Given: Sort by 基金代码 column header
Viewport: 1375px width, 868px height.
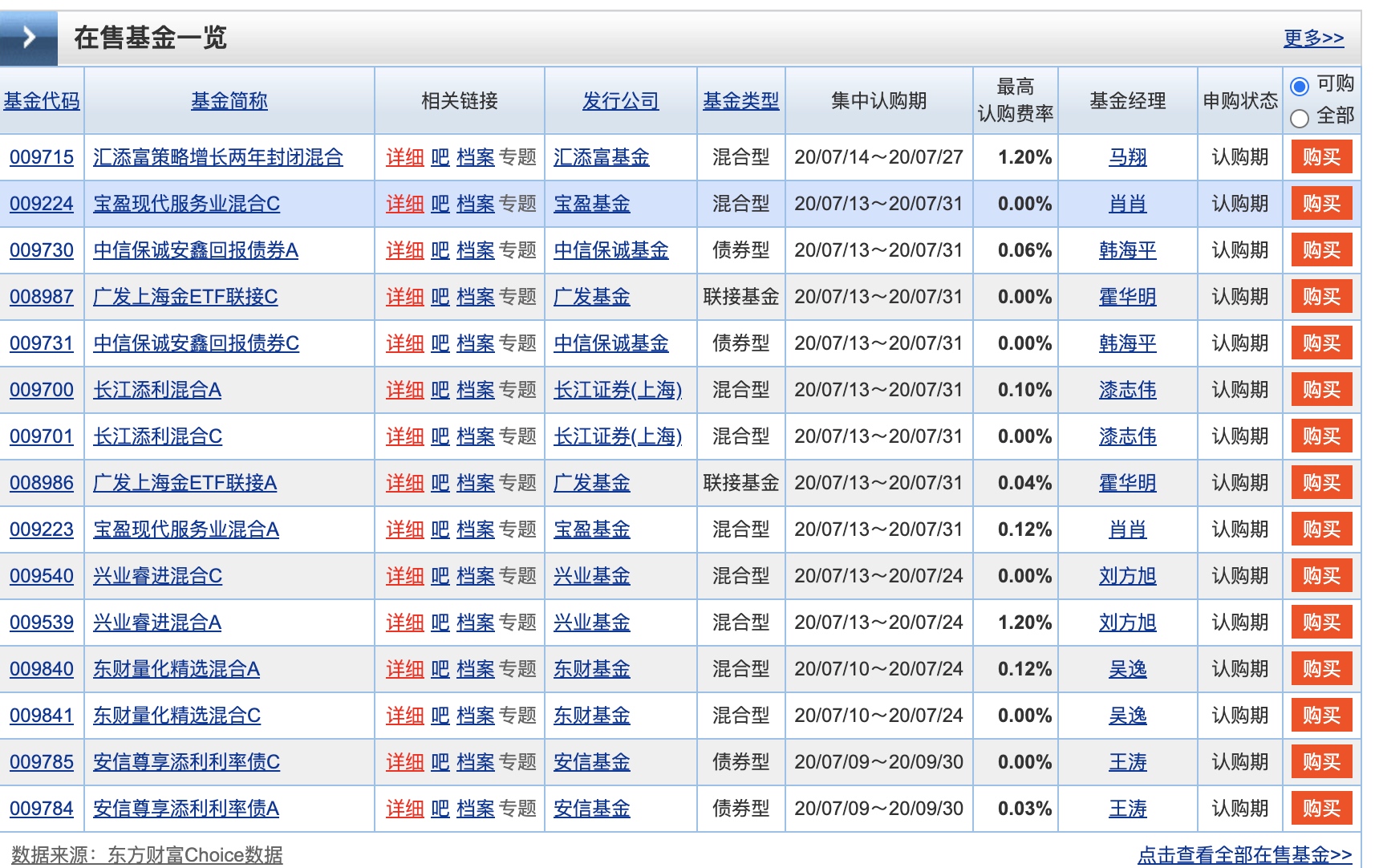Looking at the screenshot, I should (42, 101).
